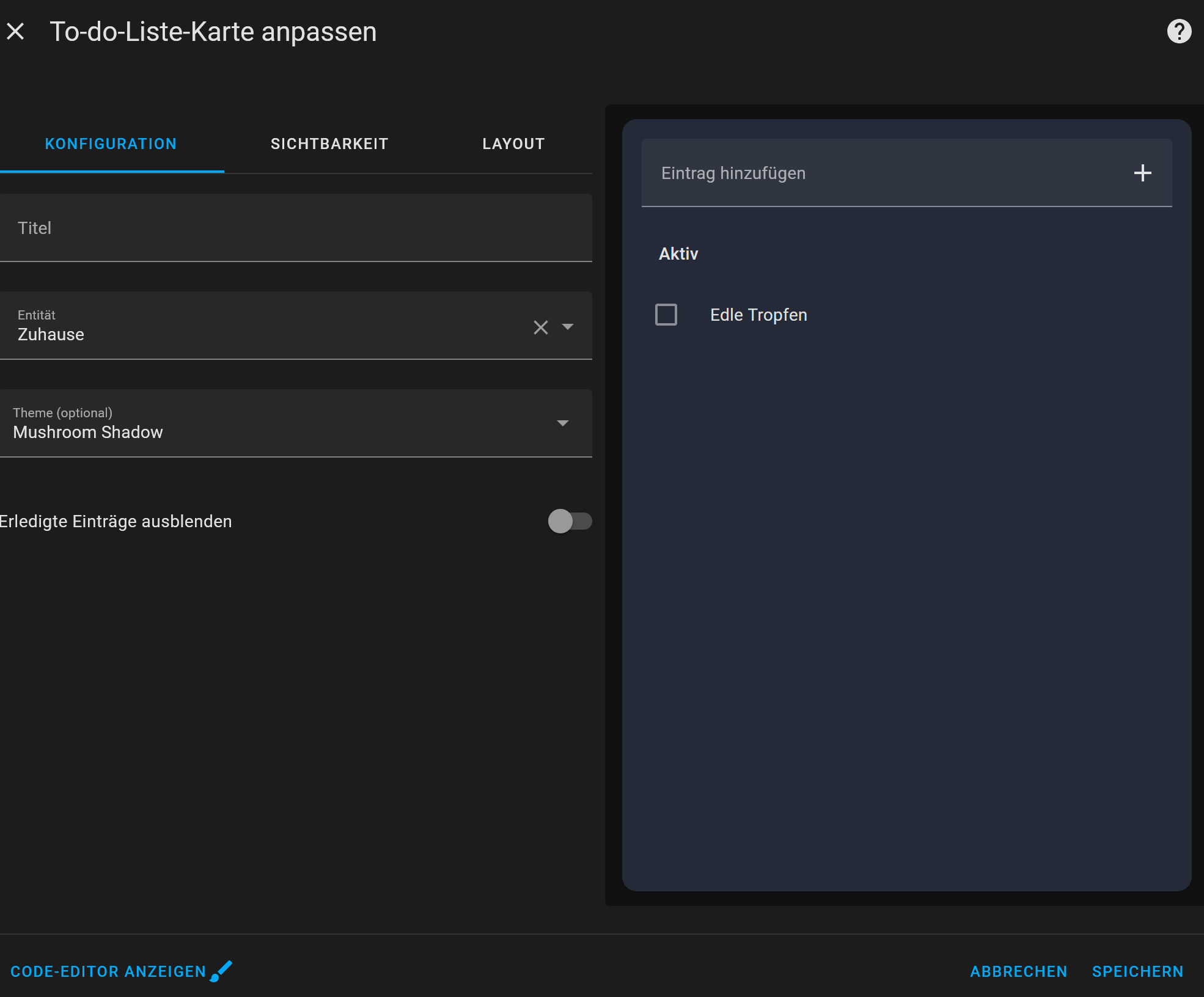Click the Edle Tropfen list item text
Screen dimensions: 1204x997
(758, 315)
